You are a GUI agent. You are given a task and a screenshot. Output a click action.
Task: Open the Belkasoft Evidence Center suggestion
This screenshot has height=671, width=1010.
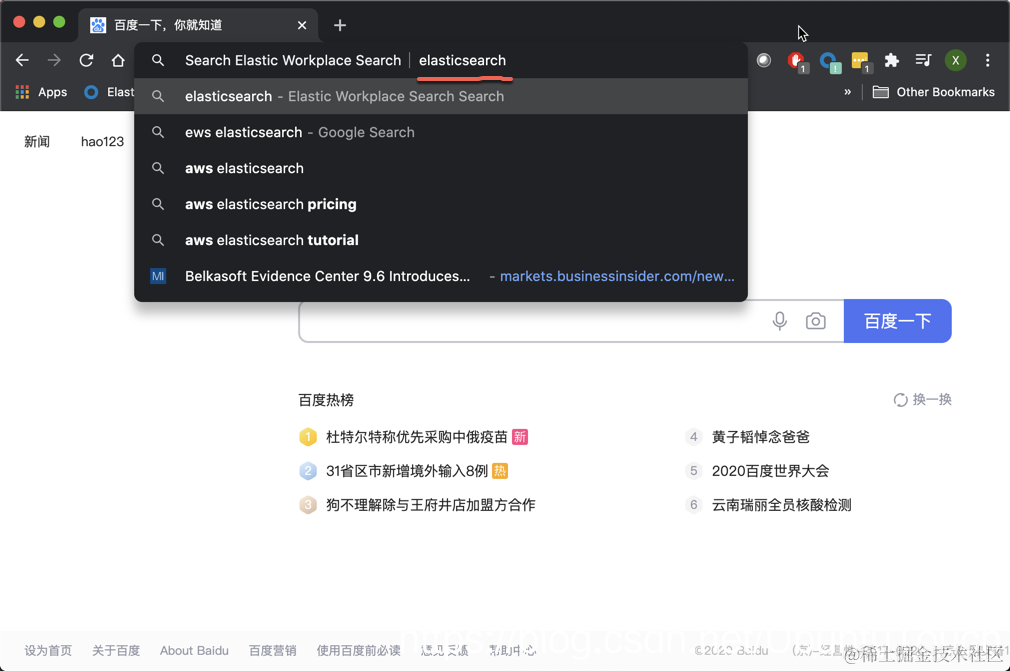441,276
